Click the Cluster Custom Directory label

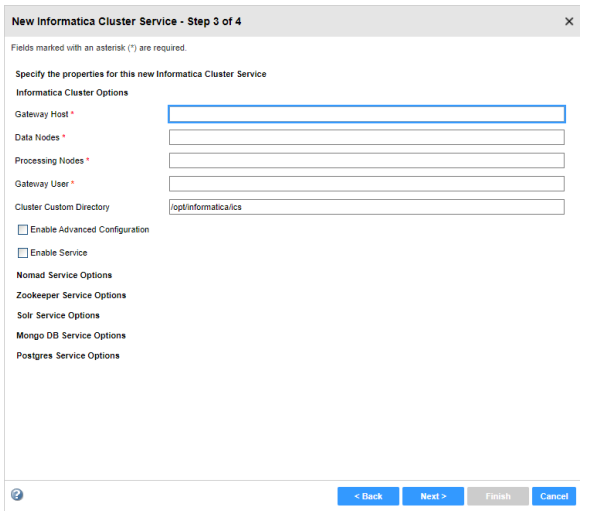point(62,207)
